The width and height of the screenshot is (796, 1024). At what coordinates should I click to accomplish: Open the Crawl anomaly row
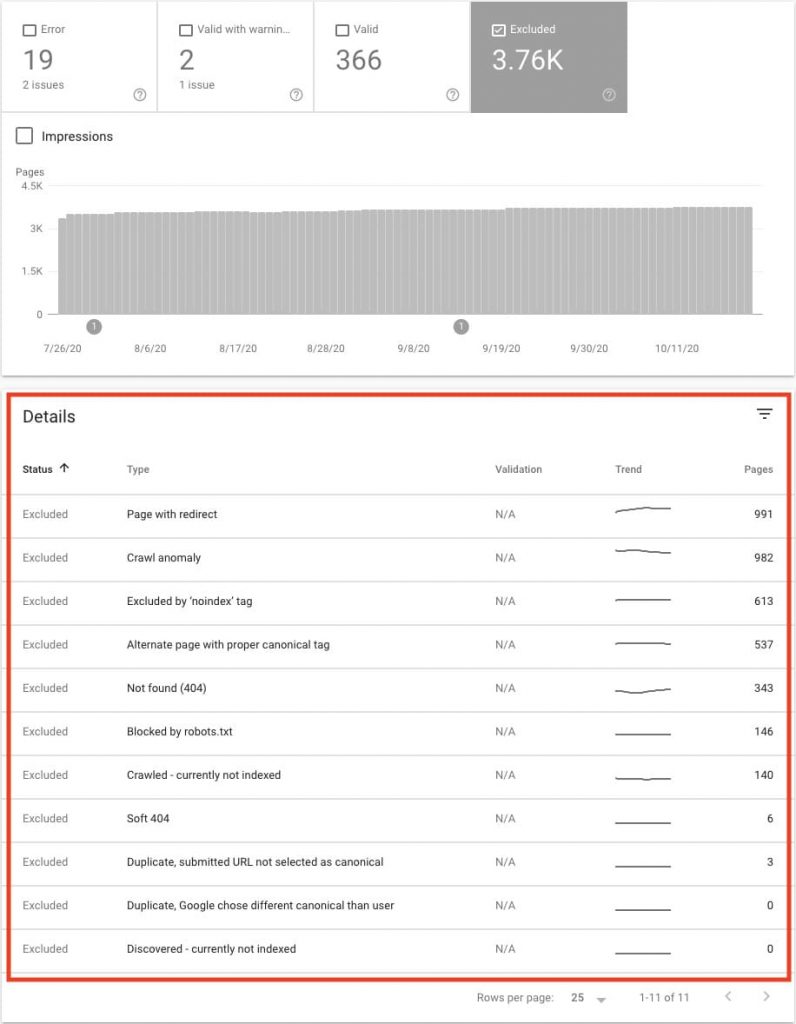tap(164, 557)
